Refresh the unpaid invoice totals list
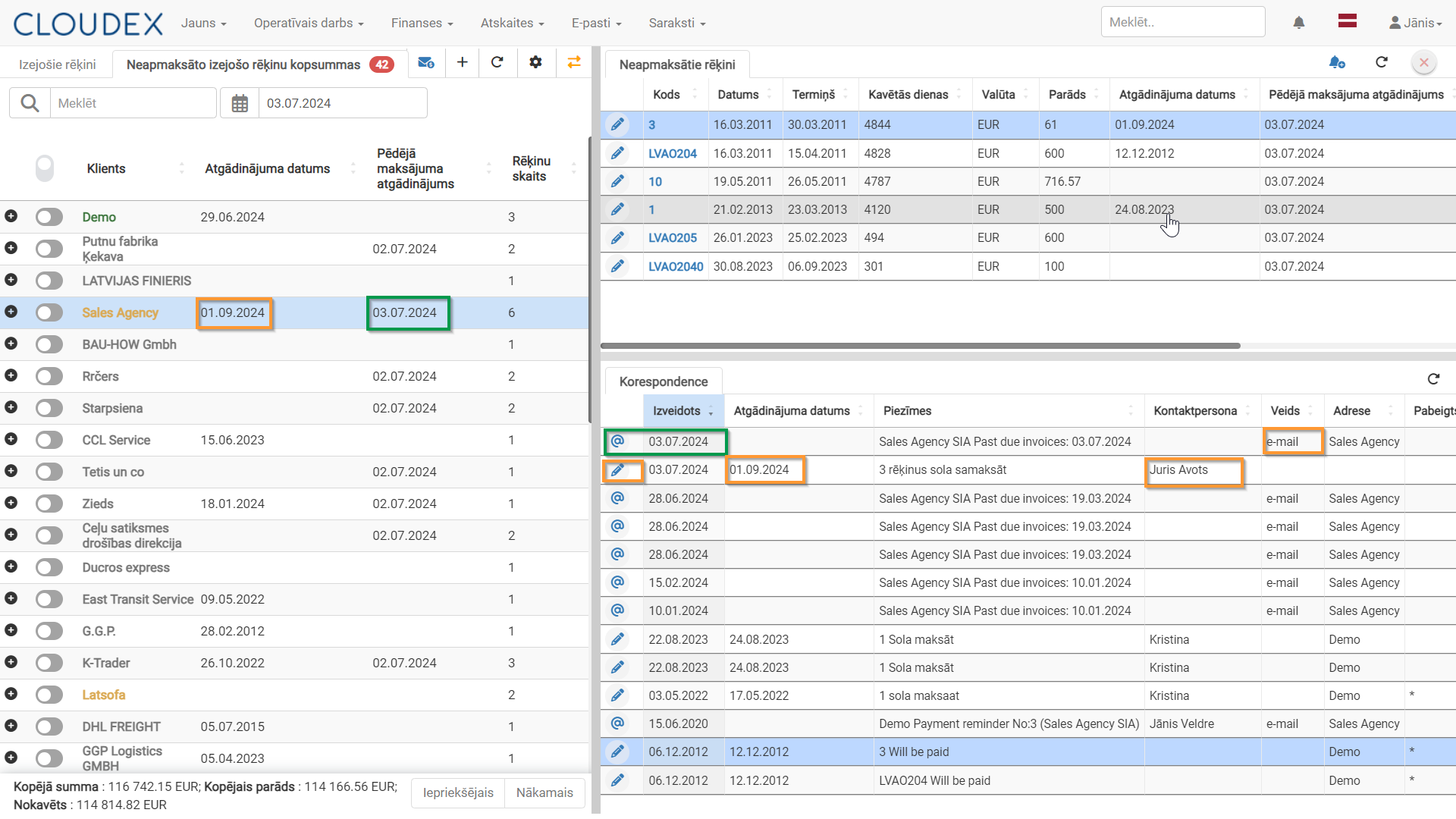This screenshot has width=1456, height=819. (497, 62)
